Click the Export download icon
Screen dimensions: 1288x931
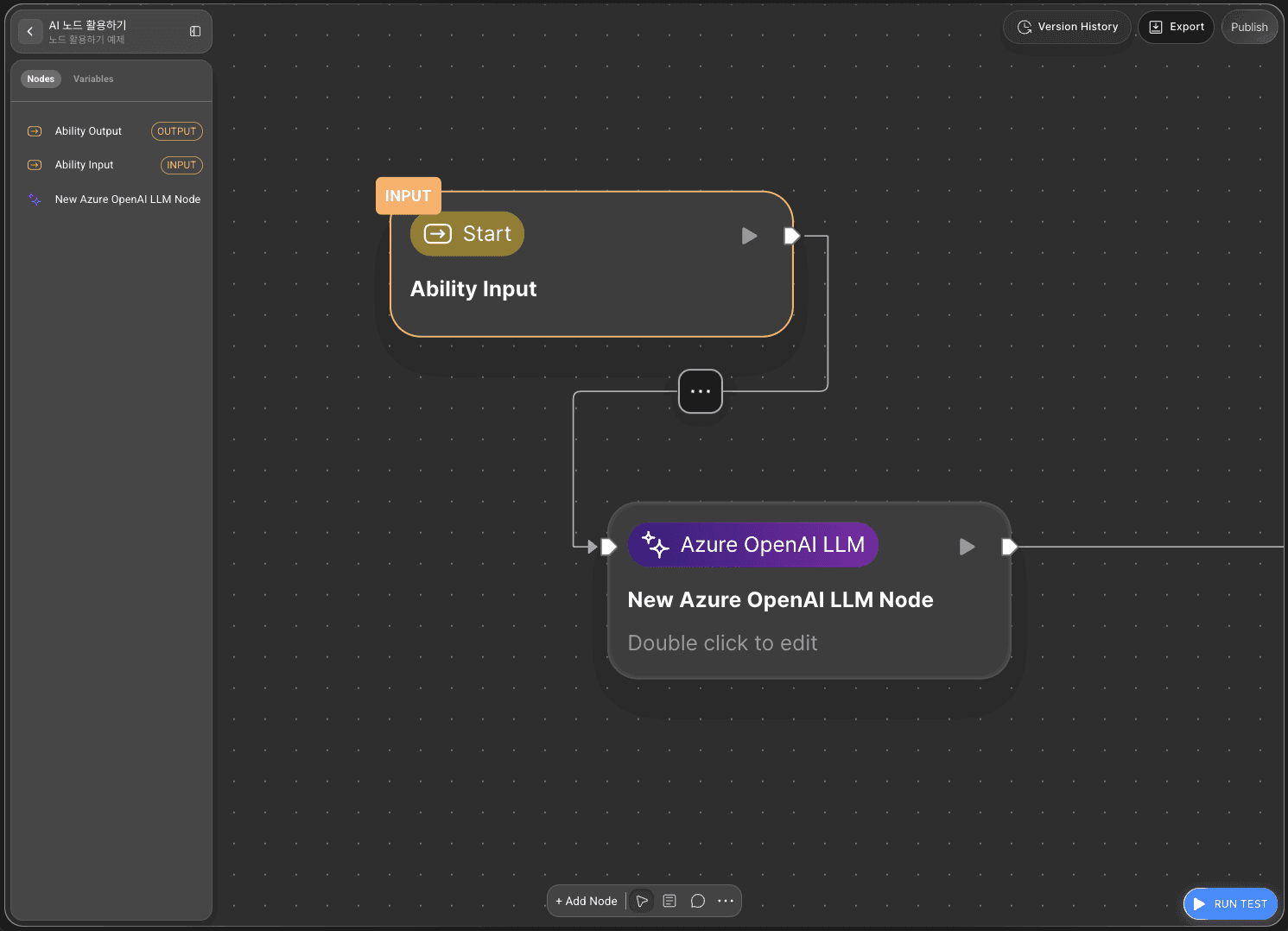coord(1156,27)
